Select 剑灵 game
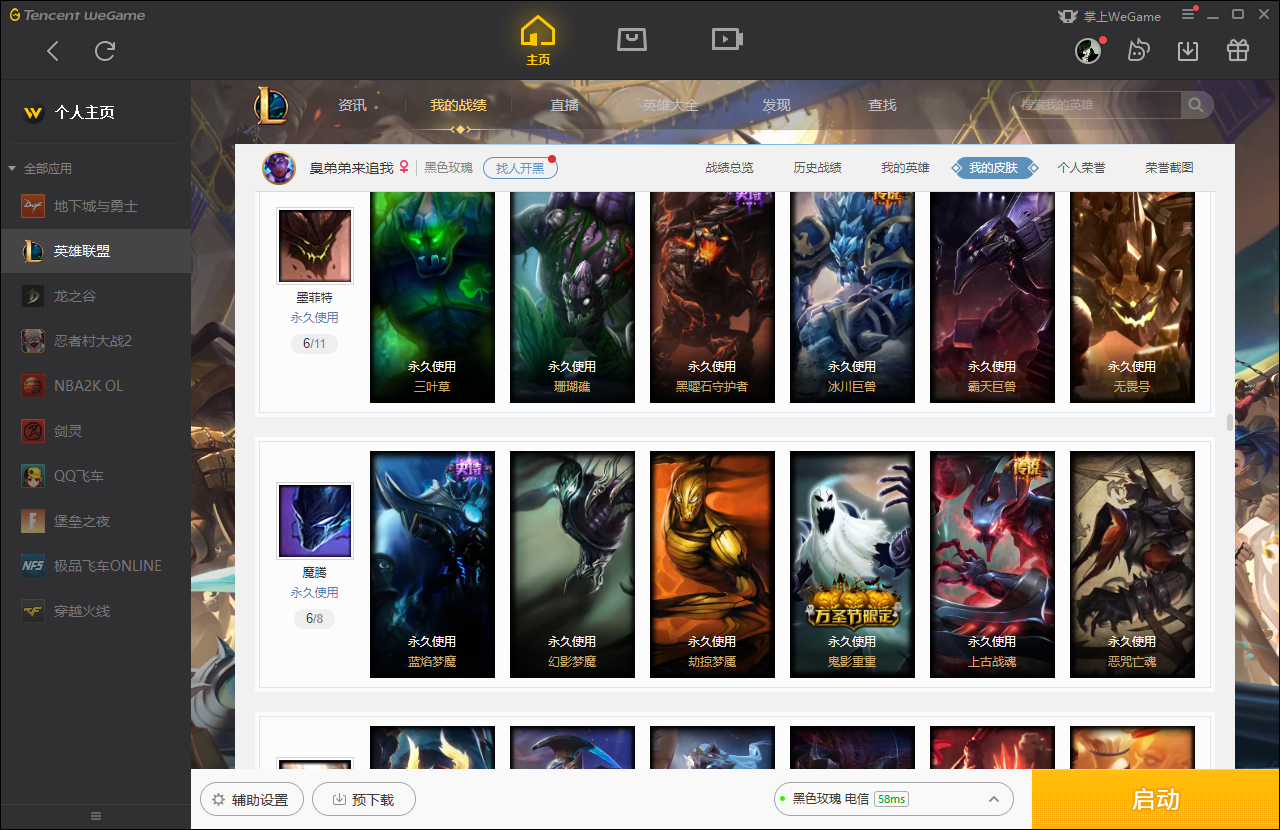Viewport: 1280px width, 830px height. pyautogui.click(x=95, y=431)
